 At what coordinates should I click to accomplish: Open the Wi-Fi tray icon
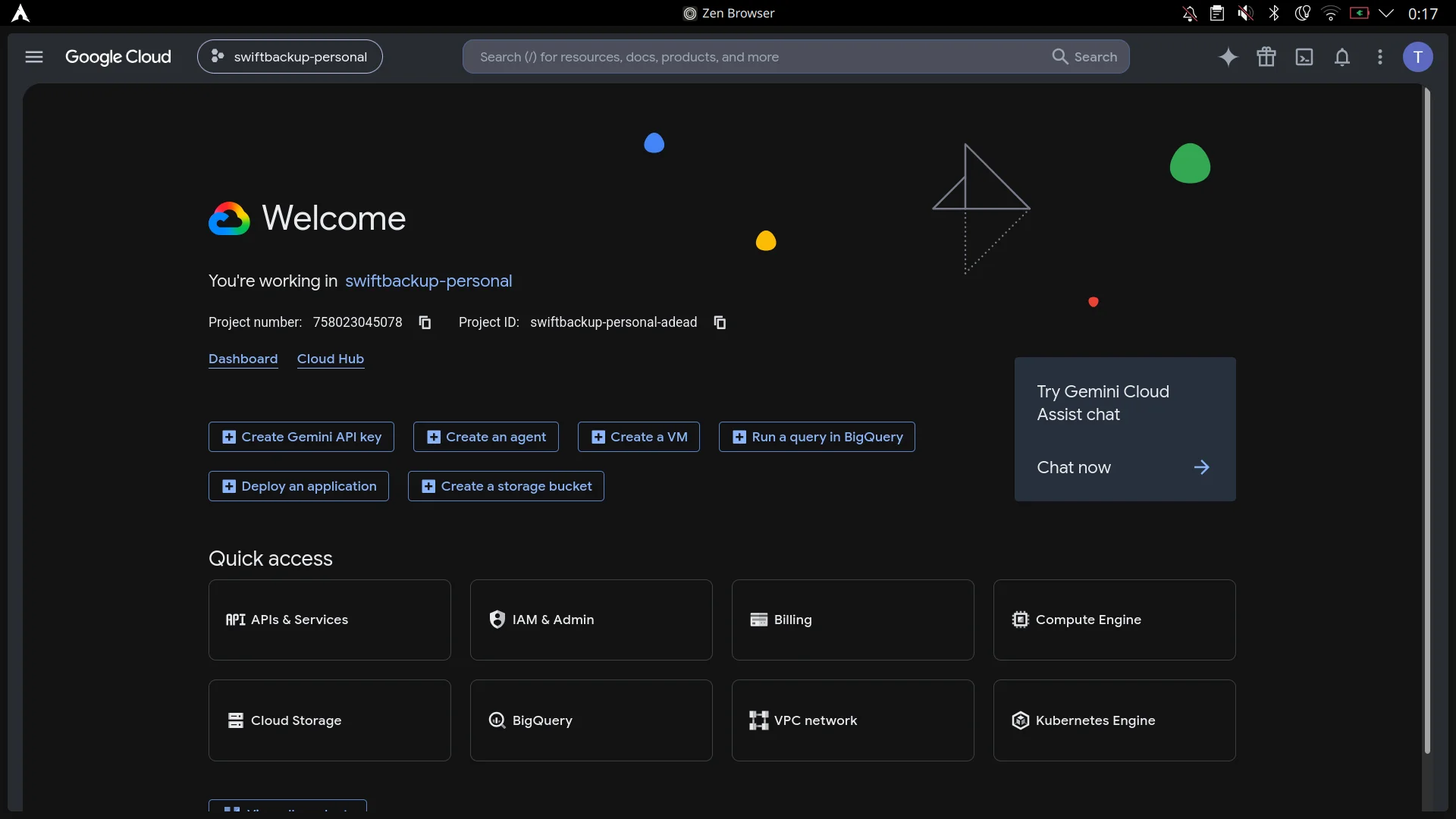click(x=1331, y=13)
